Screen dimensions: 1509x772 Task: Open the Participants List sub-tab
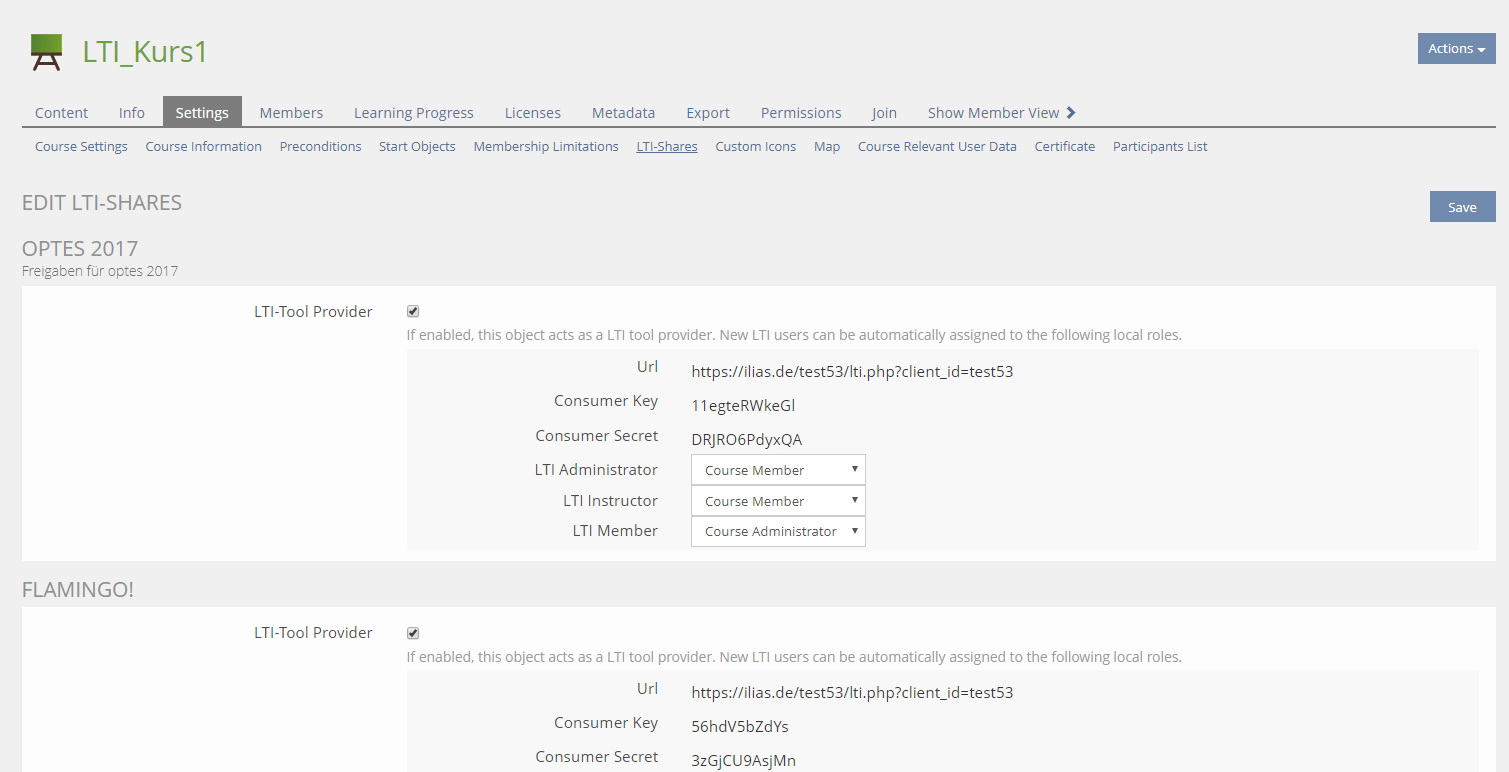point(1160,147)
